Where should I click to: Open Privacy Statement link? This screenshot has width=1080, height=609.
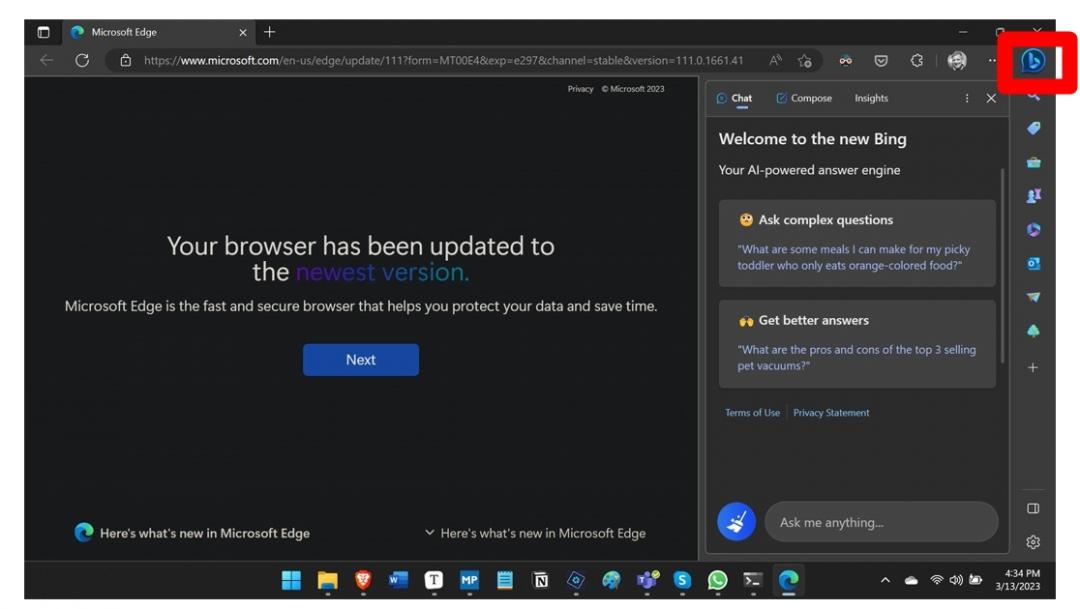(x=831, y=413)
